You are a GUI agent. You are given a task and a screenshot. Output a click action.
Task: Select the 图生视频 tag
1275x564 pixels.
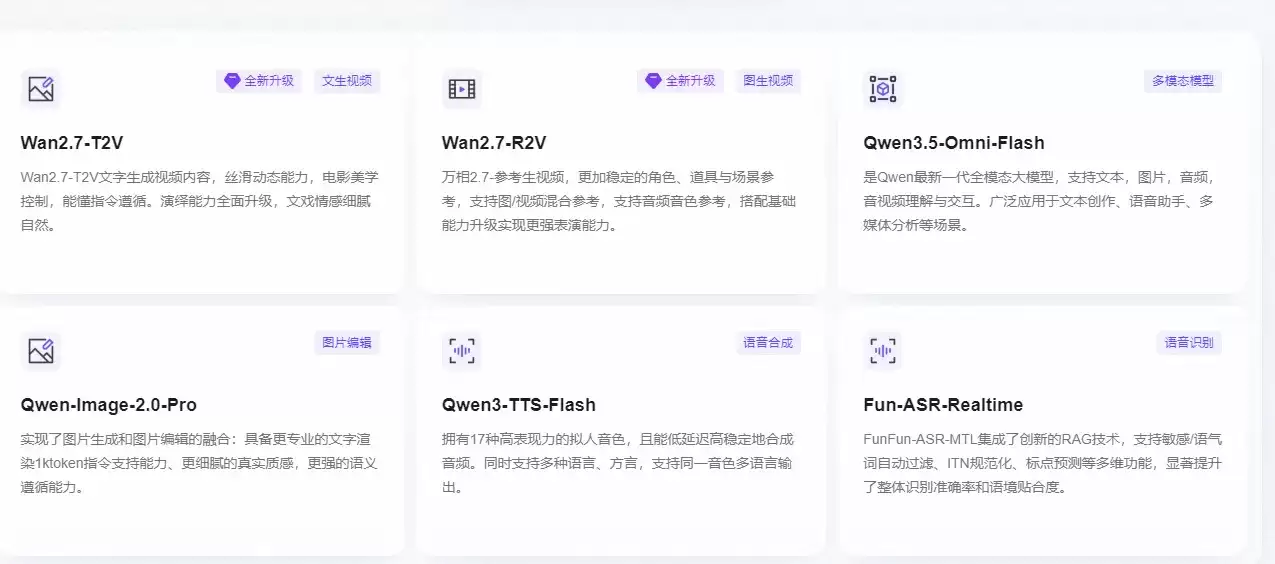click(x=768, y=81)
